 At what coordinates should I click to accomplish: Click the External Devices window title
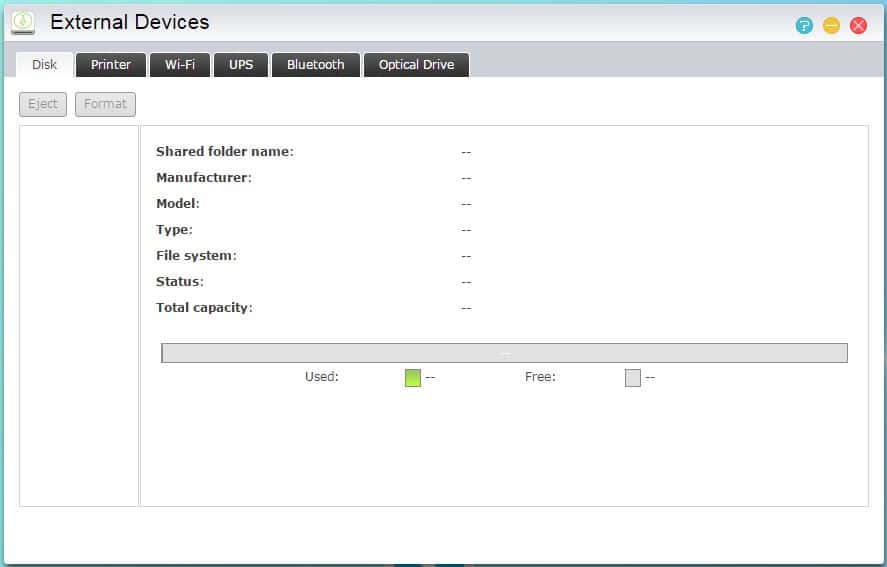[130, 22]
